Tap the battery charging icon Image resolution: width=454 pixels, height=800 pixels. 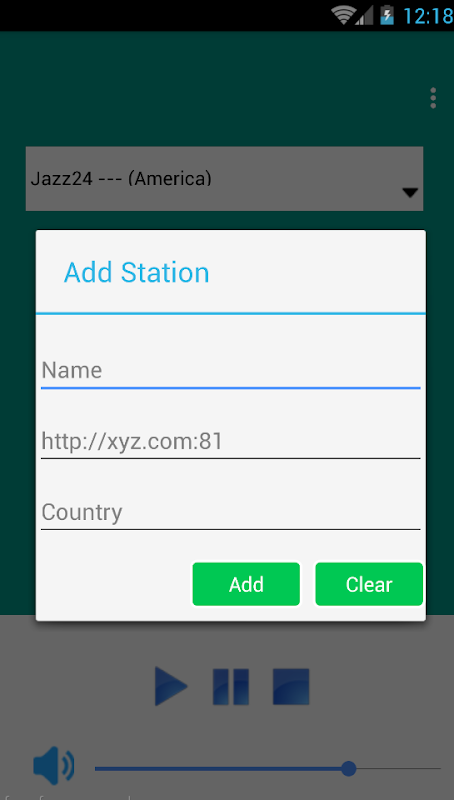[387, 15]
